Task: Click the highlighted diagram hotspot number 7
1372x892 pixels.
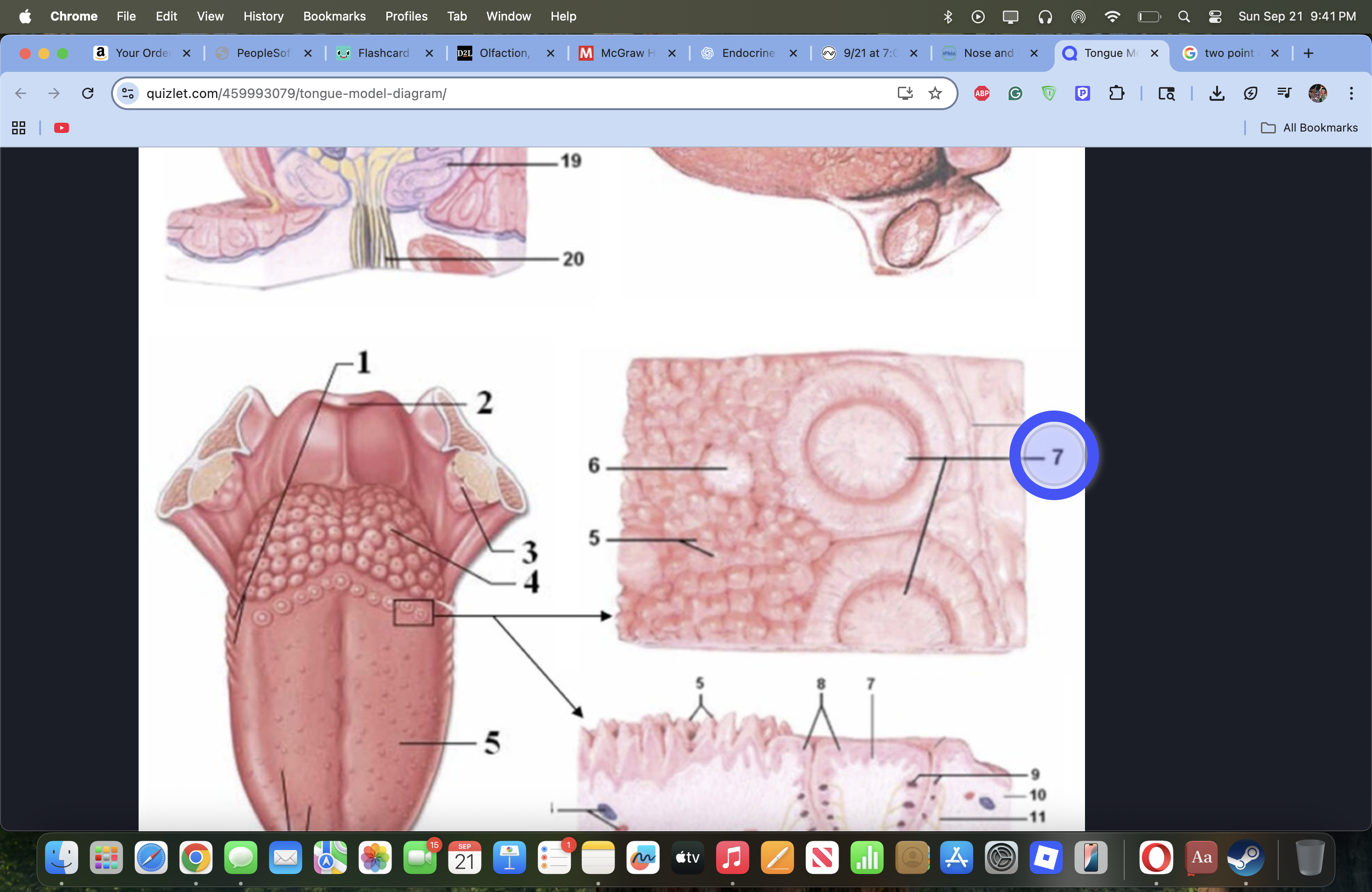Action: click(1053, 456)
